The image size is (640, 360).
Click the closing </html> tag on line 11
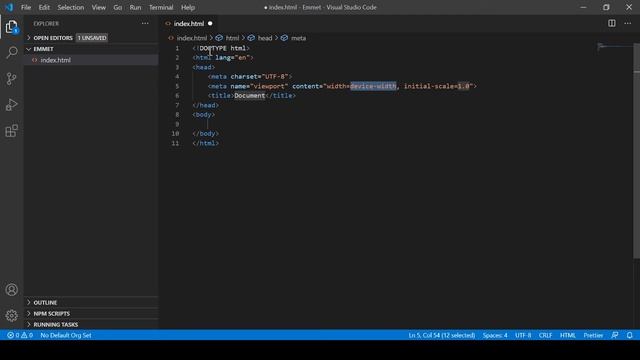[206, 143]
